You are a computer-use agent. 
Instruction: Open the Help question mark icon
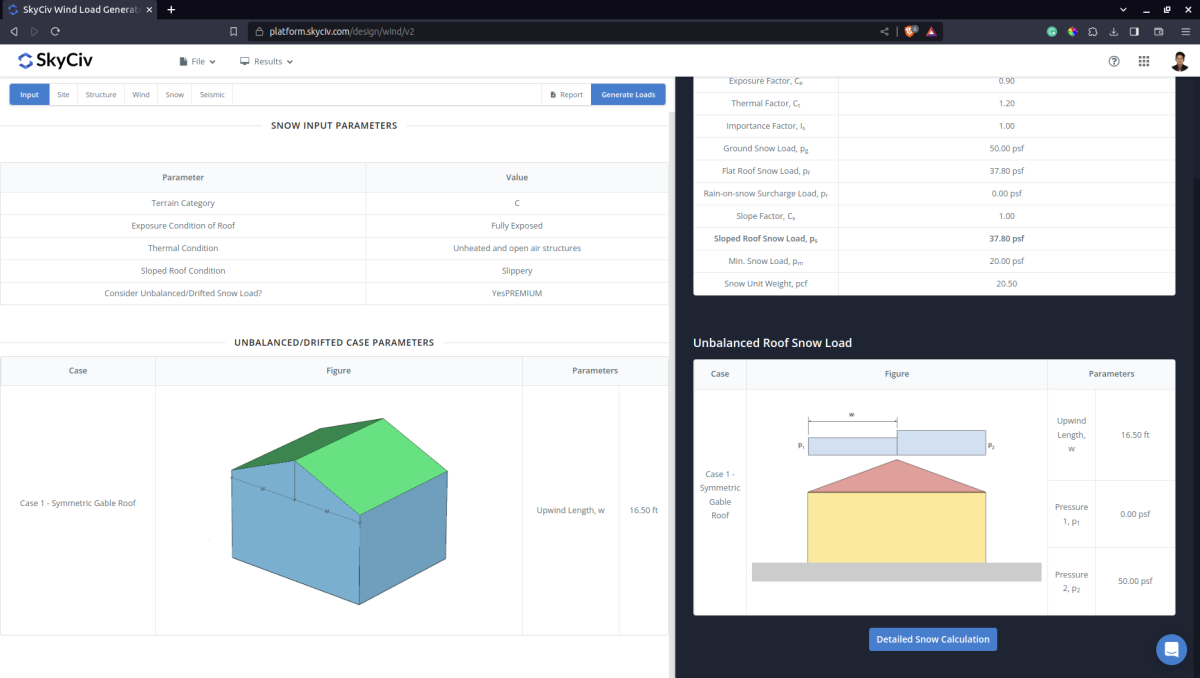(1114, 61)
